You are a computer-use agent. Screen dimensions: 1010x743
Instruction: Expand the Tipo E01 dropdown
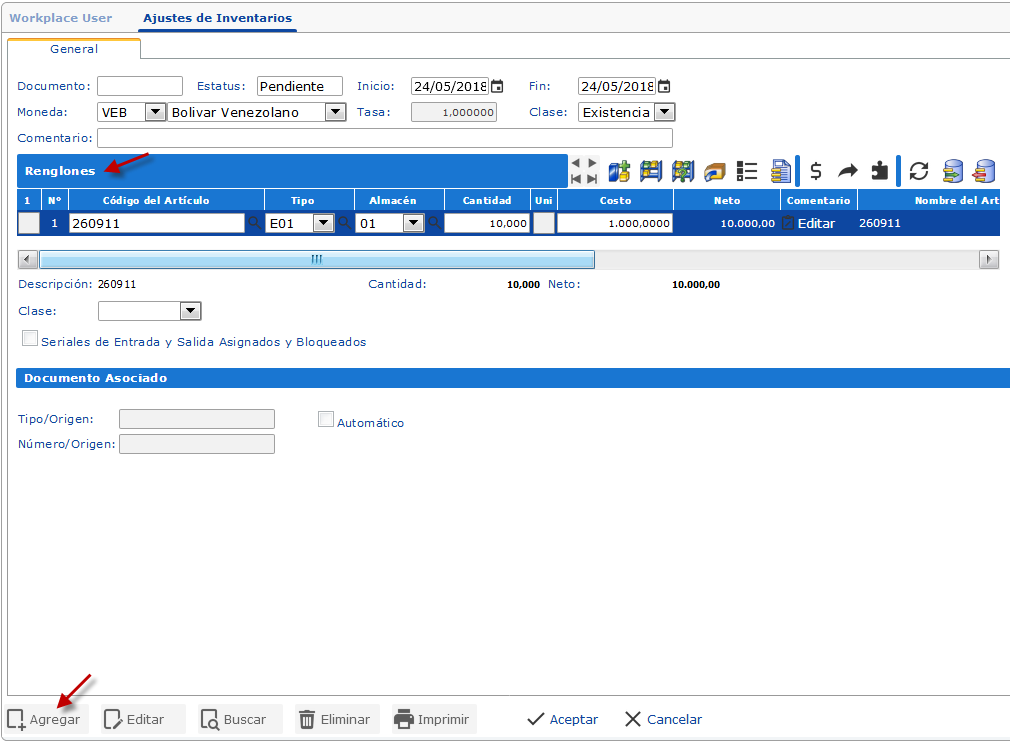click(x=322, y=222)
